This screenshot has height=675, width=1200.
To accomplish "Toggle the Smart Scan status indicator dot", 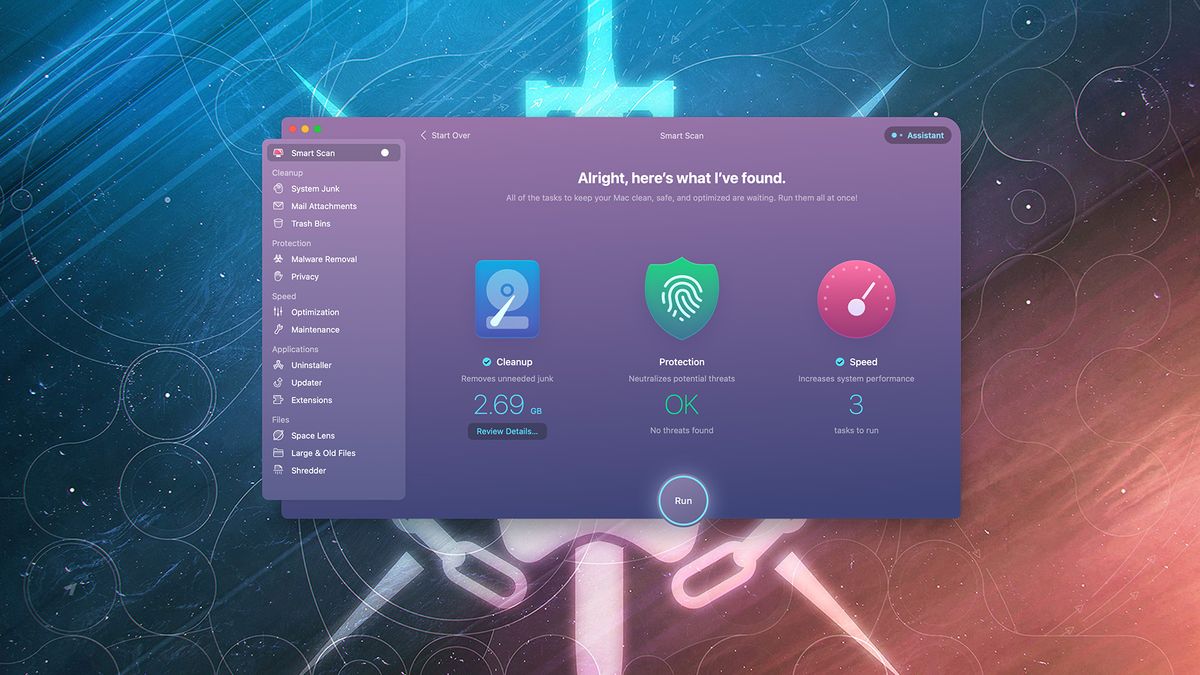I will [384, 152].
